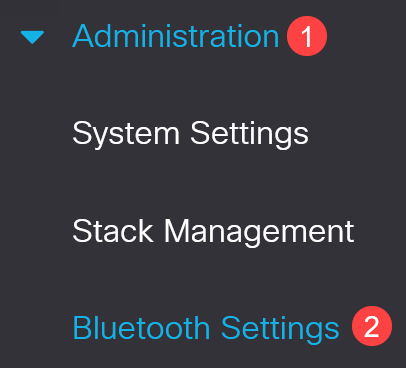Click the Administration menu heading
The width and height of the screenshot is (406, 368).
[176, 36]
